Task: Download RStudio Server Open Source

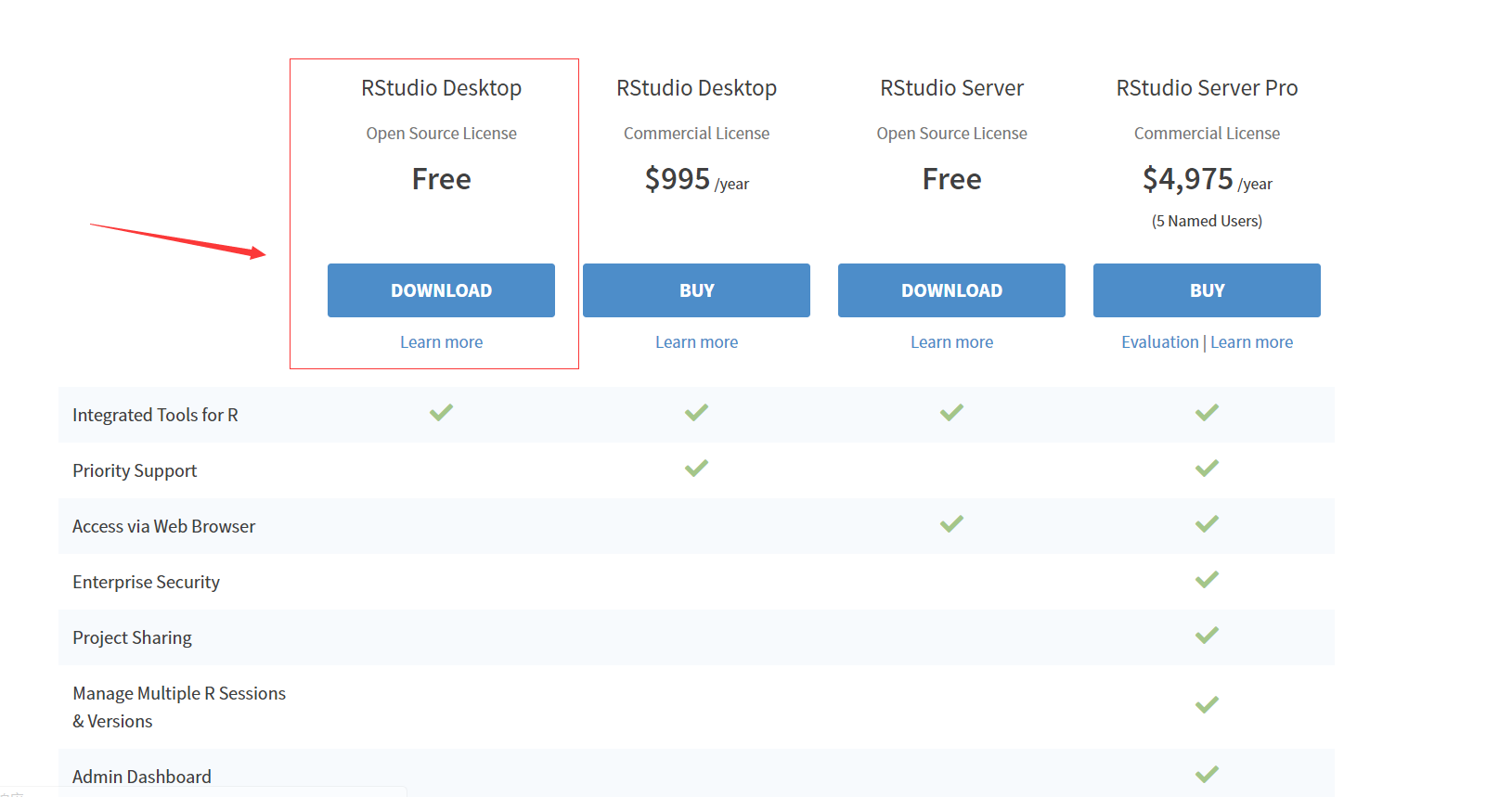Action: [951, 290]
